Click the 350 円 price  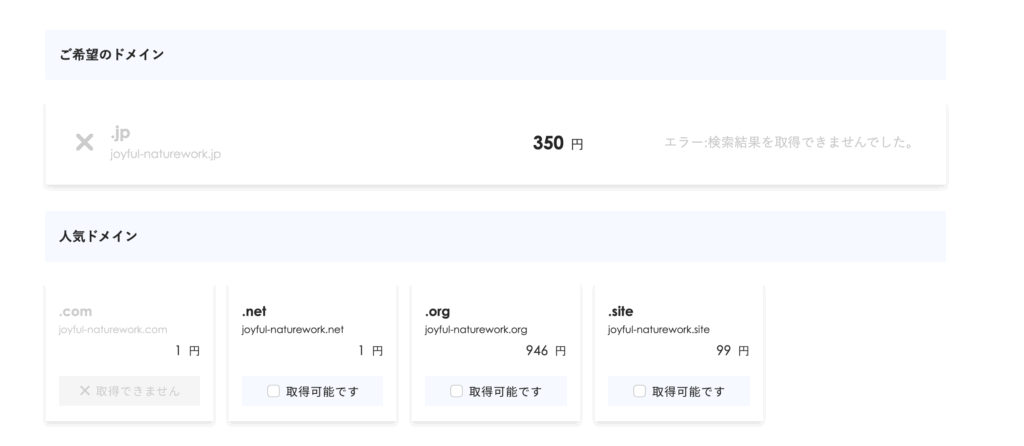[x=557, y=144]
